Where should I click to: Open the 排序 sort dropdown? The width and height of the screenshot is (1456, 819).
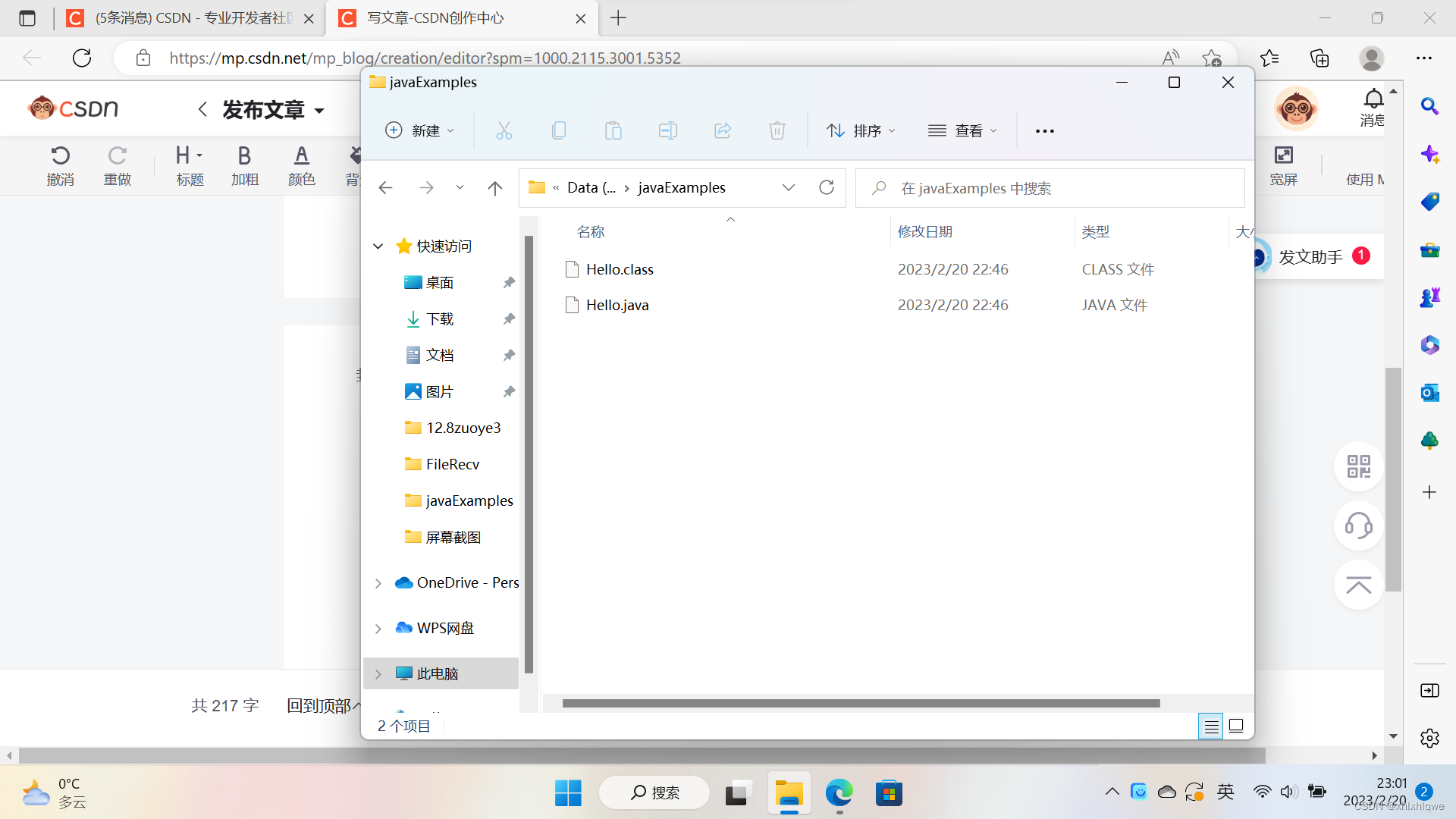(x=861, y=130)
